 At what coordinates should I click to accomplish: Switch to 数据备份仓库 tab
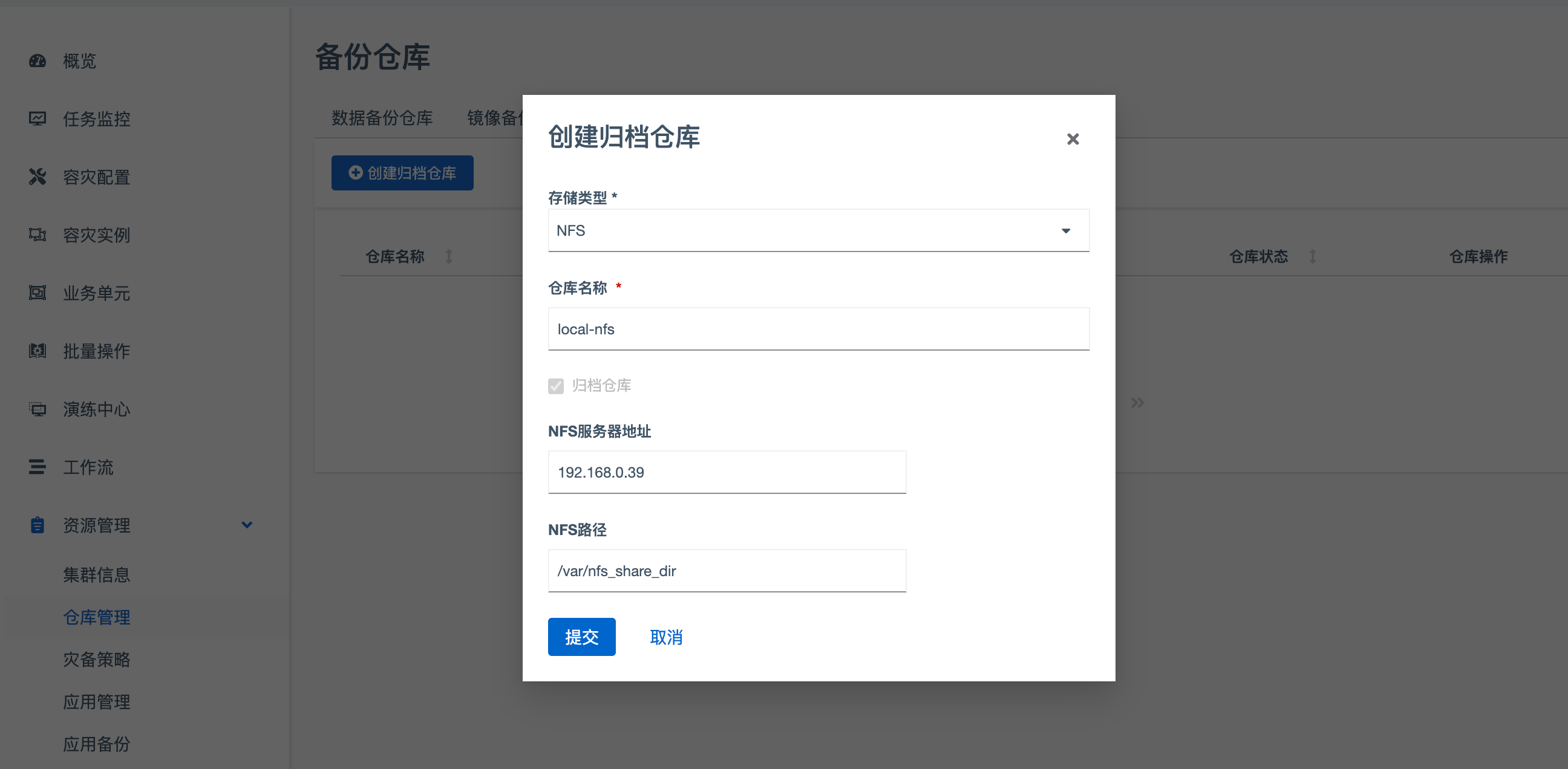pyautogui.click(x=382, y=118)
